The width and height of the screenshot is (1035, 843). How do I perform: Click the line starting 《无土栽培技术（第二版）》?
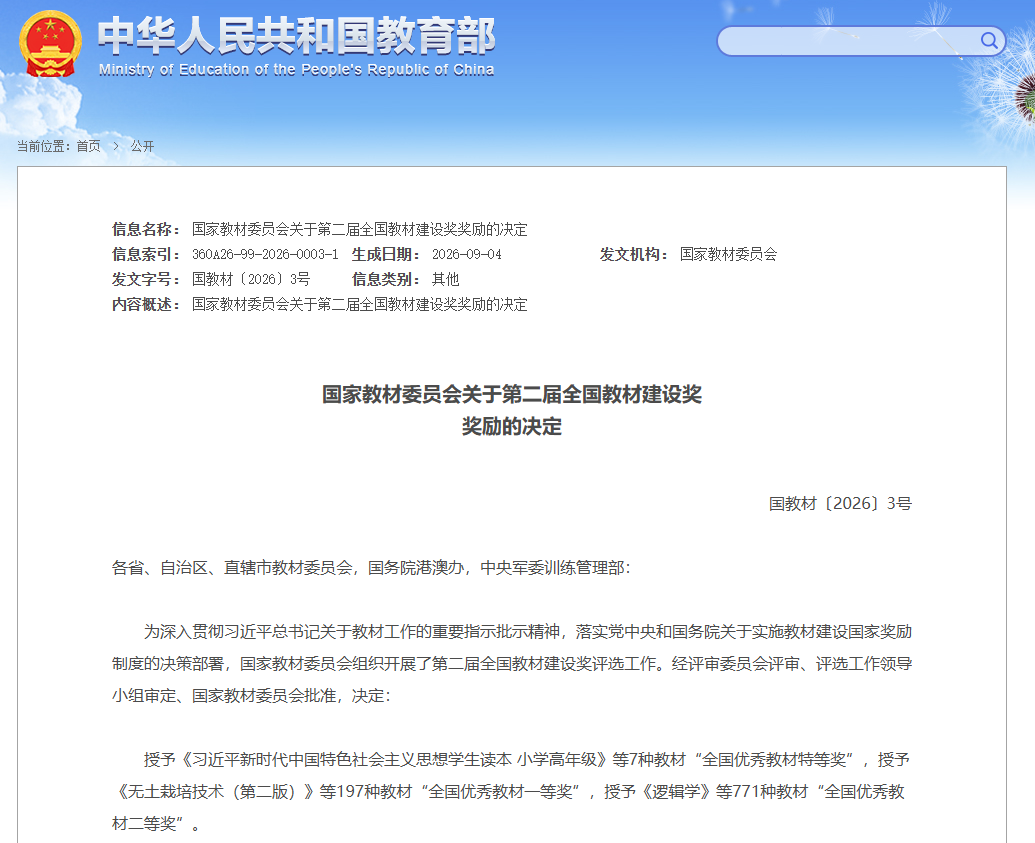510,792
